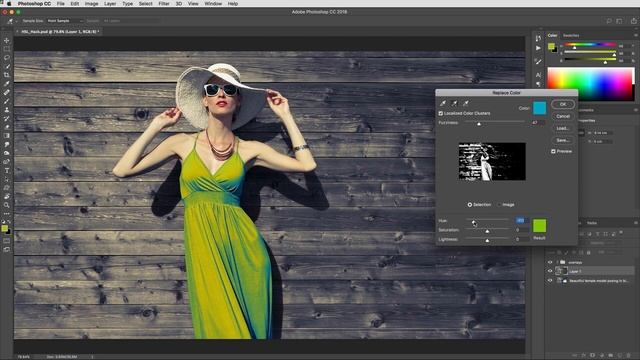Viewport: 640px width, 360px height.
Task: Select the Type tool
Action: click(x=7, y=170)
